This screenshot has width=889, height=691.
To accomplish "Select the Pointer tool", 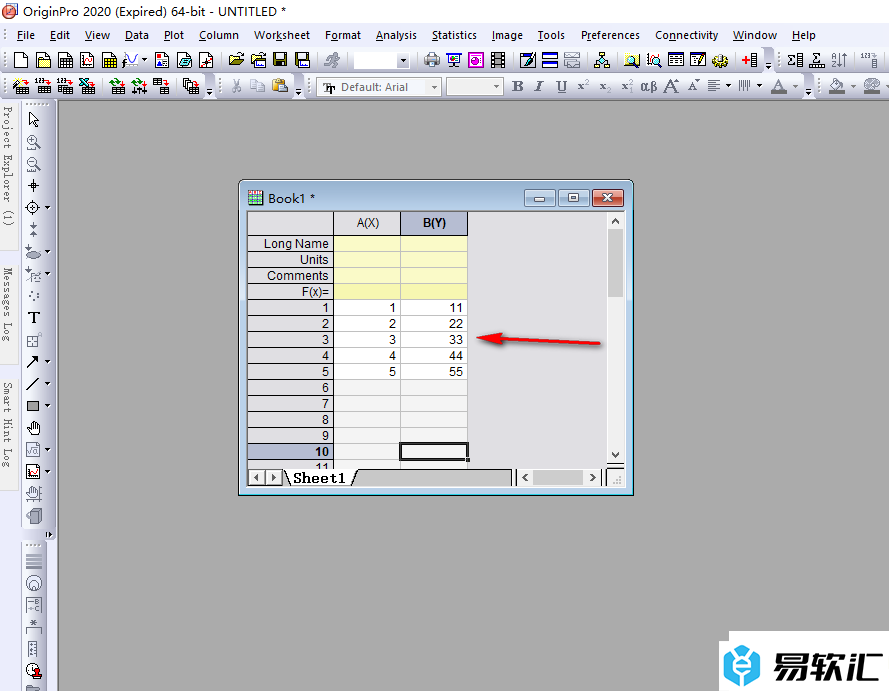I will (33, 119).
